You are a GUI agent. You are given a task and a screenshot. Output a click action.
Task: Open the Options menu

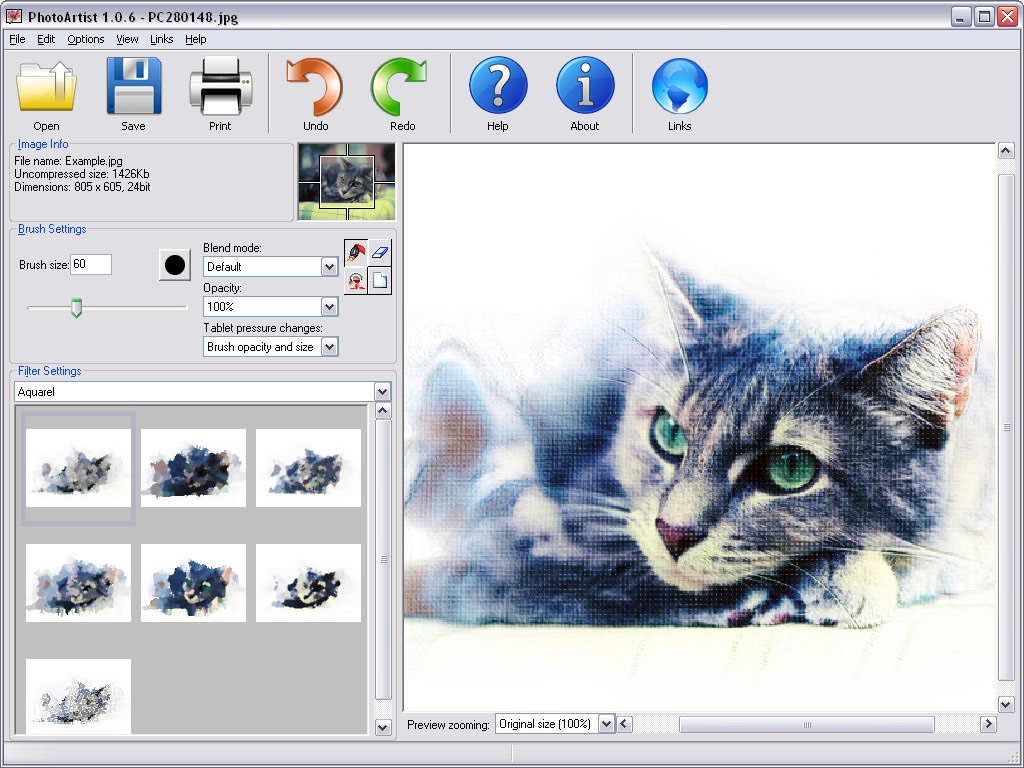[86, 39]
